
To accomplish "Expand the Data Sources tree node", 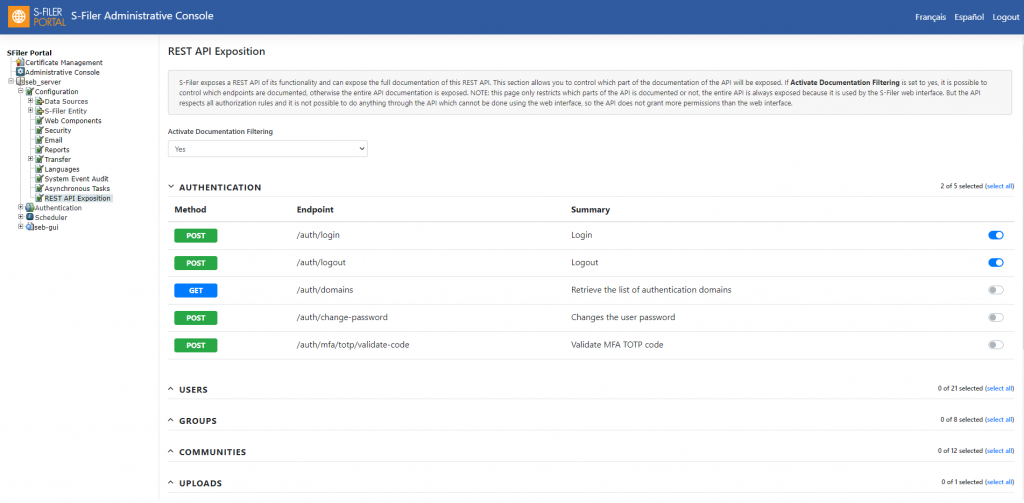I will point(30,101).
